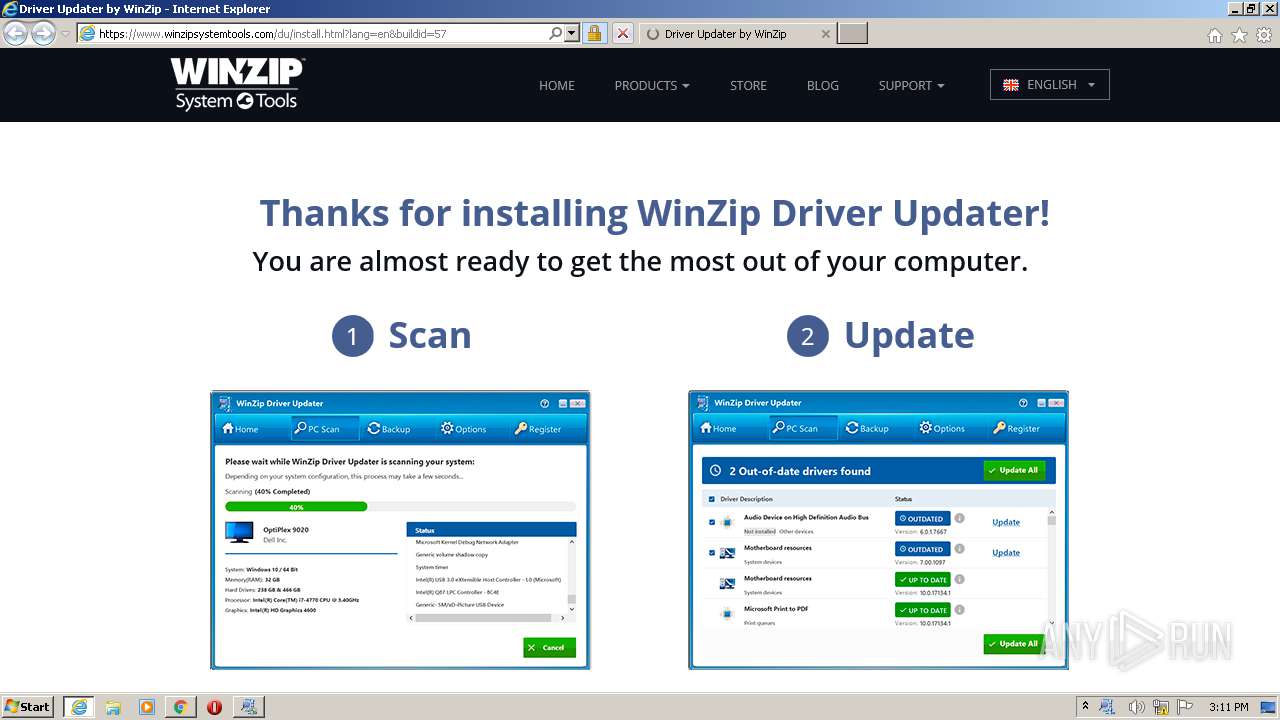
Task: Click the address bar URL field
Action: (x=322, y=33)
